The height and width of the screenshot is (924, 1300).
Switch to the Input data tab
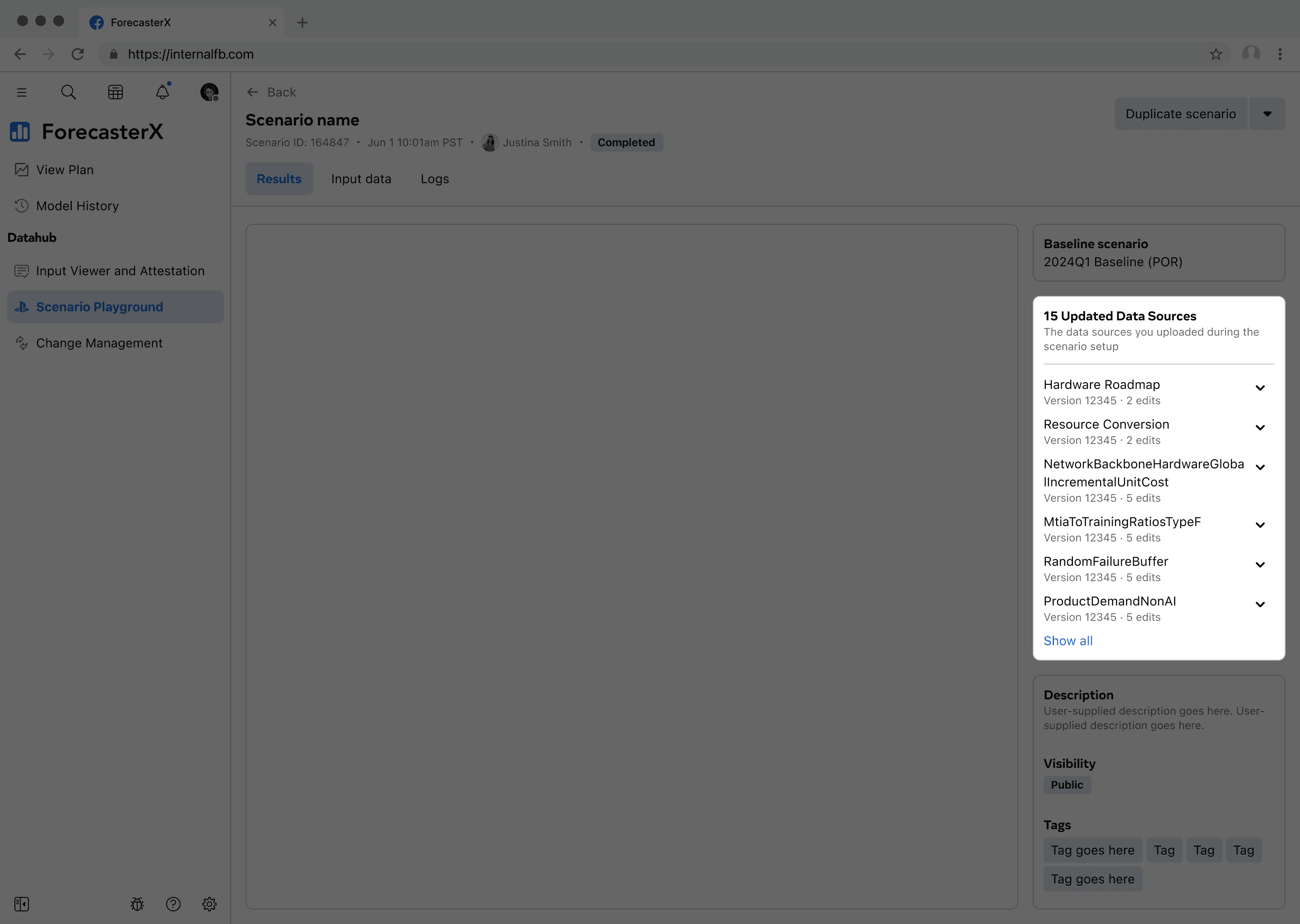362,179
